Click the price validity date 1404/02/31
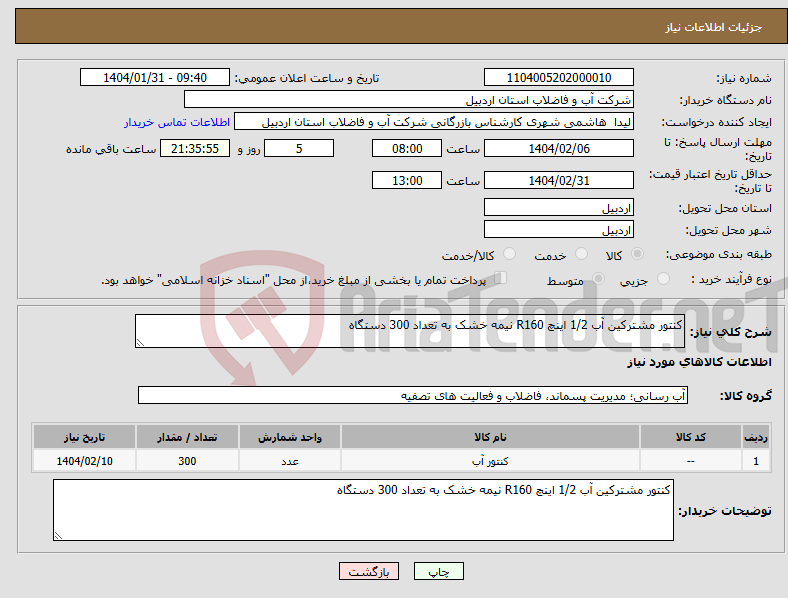The image size is (788, 598). 558,180
